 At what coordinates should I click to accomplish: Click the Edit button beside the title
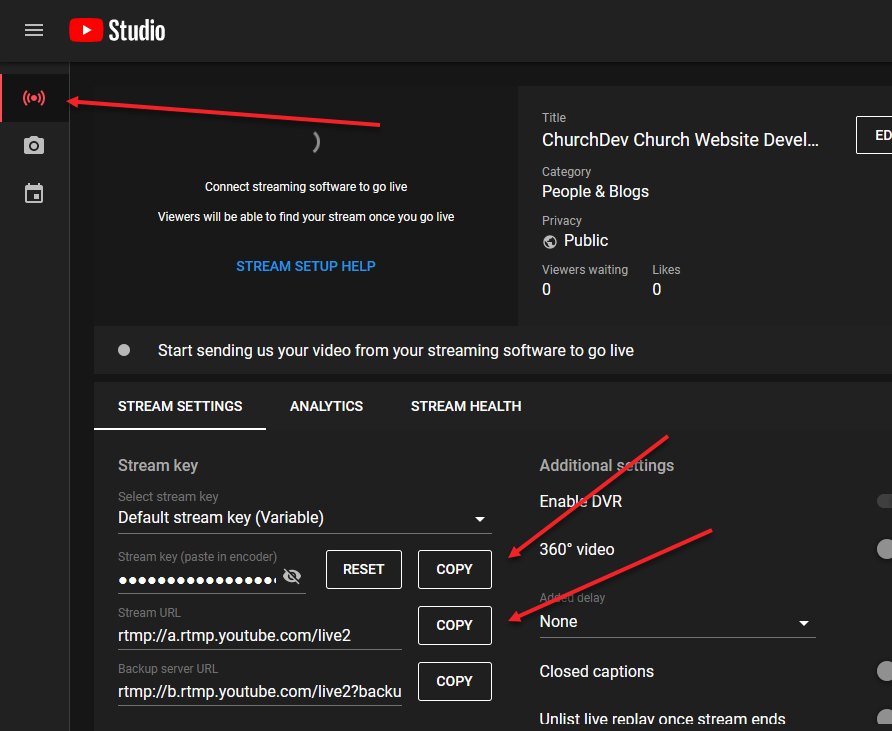(874, 135)
